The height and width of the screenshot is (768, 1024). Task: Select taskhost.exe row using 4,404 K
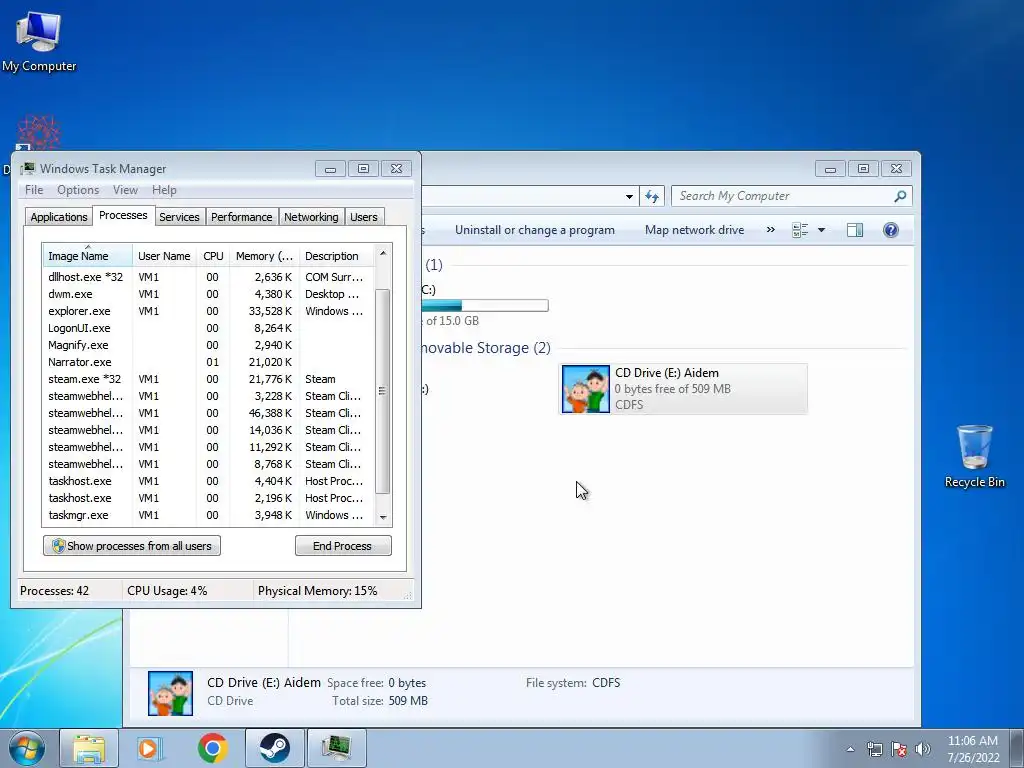(x=209, y=481)
